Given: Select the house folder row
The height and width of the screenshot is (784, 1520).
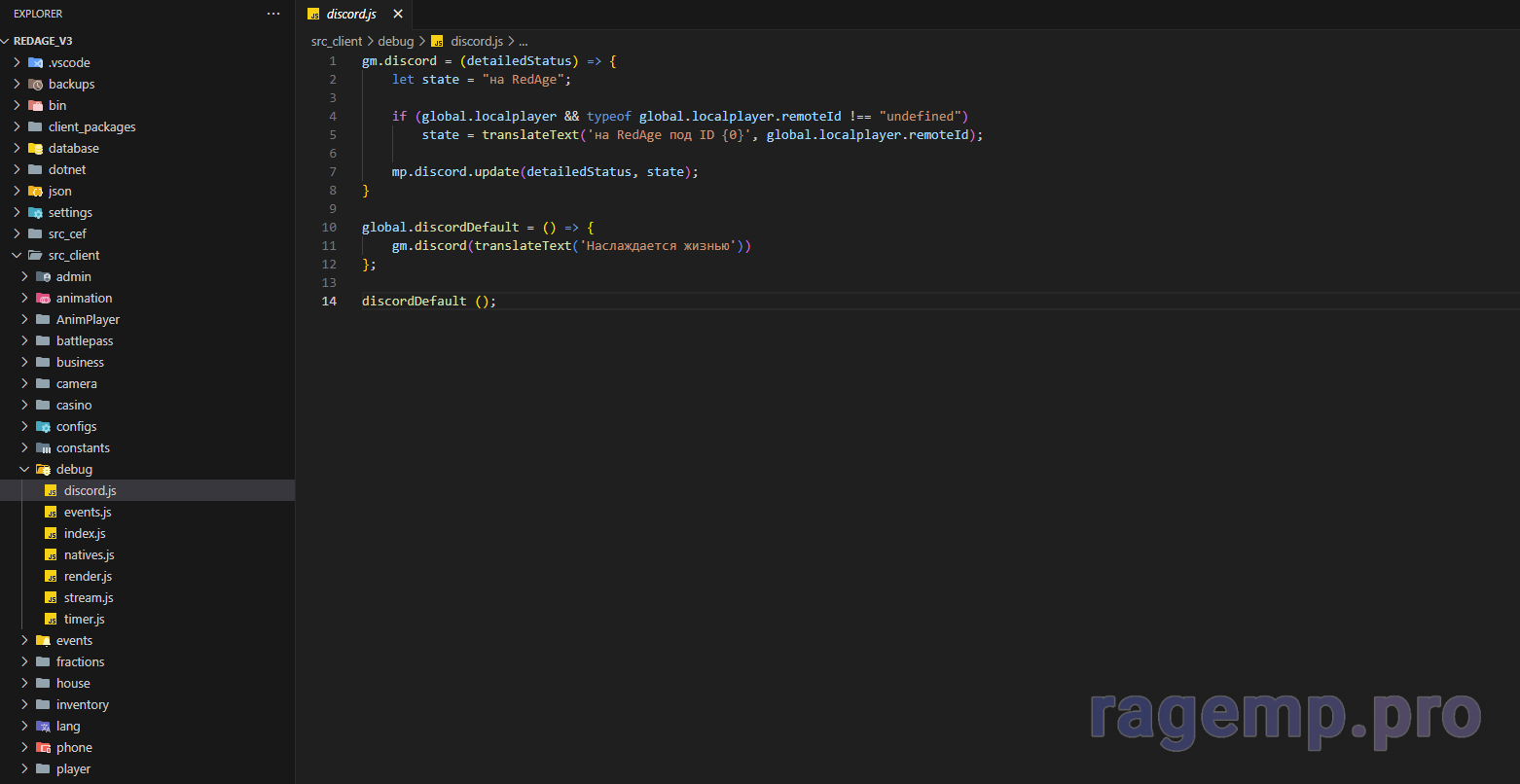Looking at the screenshot, I should click(x=147, y=683).
